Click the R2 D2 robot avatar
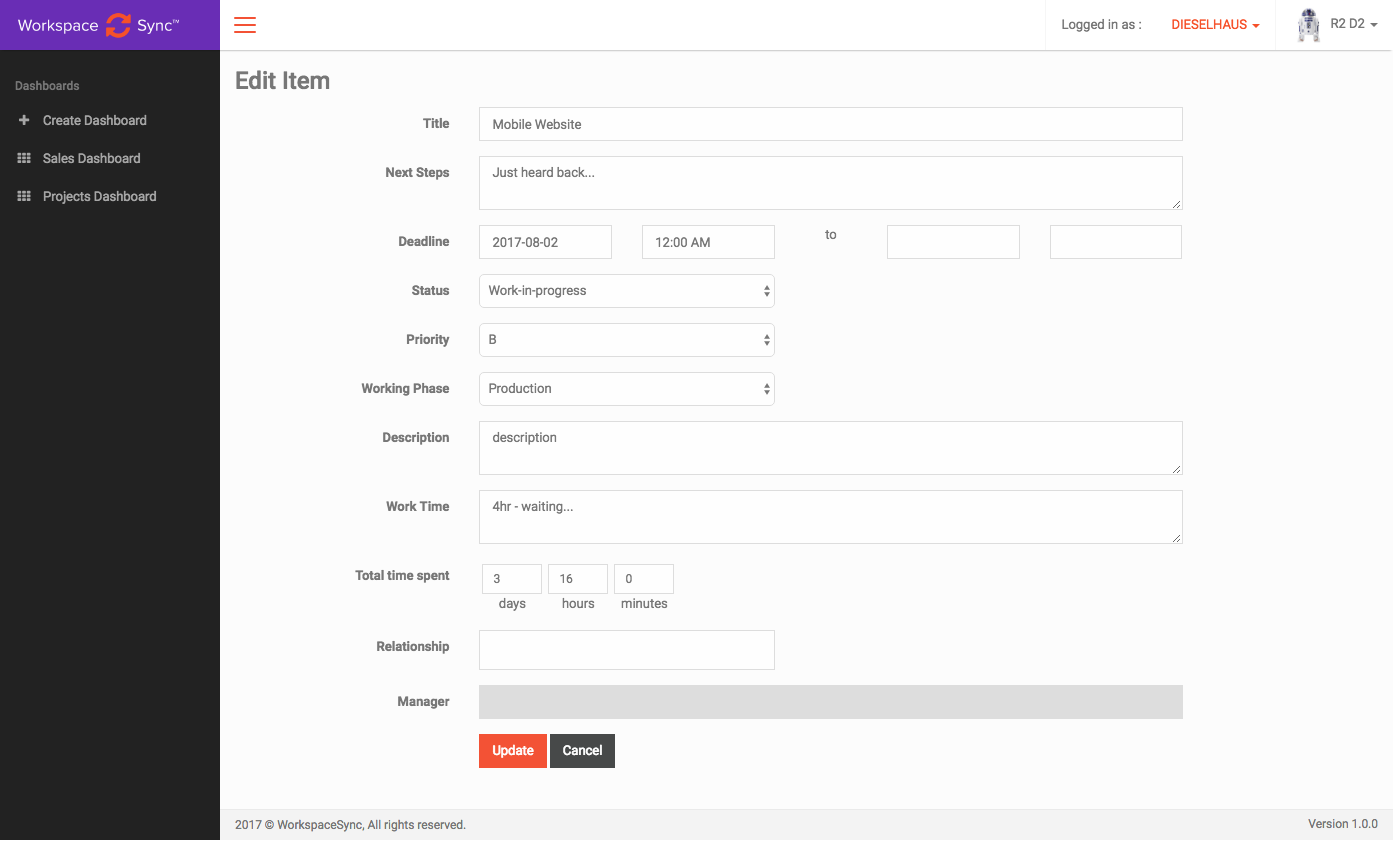 (1308, 25)
